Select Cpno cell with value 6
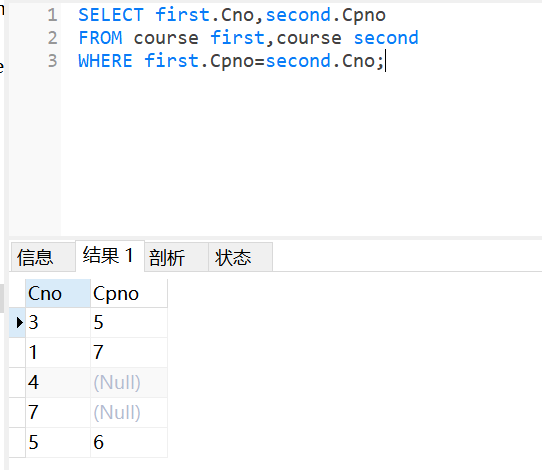Screen dimensions: 542x470 (129, 442)
